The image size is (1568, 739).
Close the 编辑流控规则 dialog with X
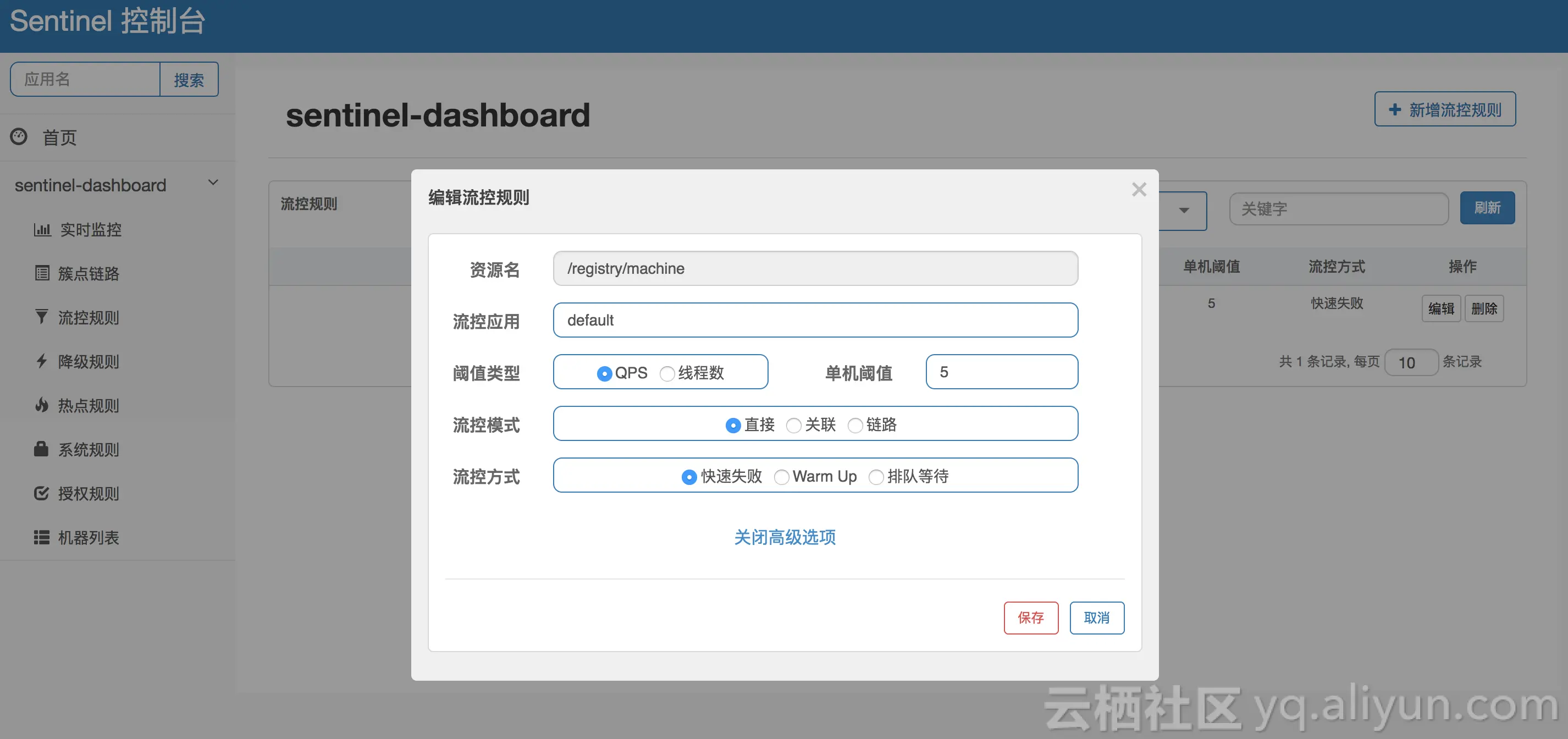click(x=1139, y=190)
